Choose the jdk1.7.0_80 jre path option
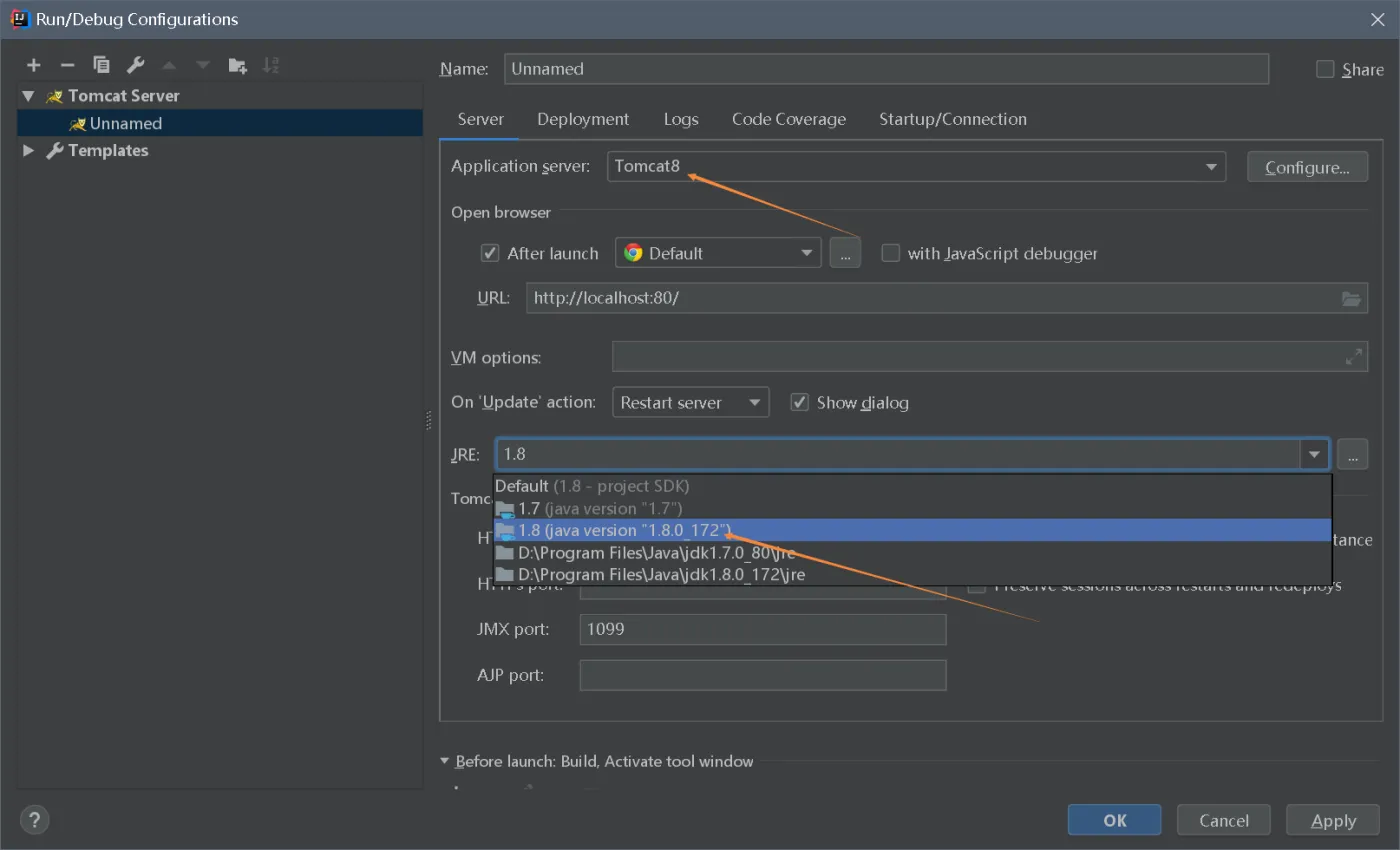 pyautogui.click(x=913, y=552)
